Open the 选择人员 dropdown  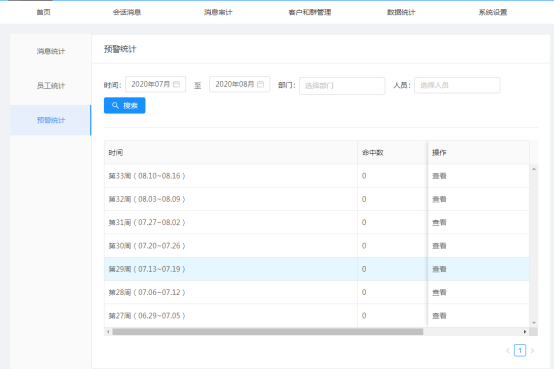pos(457,85)
